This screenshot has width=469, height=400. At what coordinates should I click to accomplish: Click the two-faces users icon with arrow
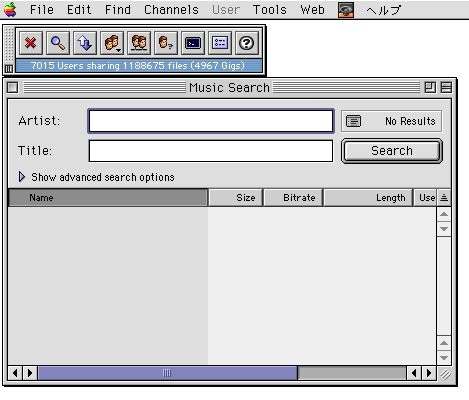click(112, 43)
